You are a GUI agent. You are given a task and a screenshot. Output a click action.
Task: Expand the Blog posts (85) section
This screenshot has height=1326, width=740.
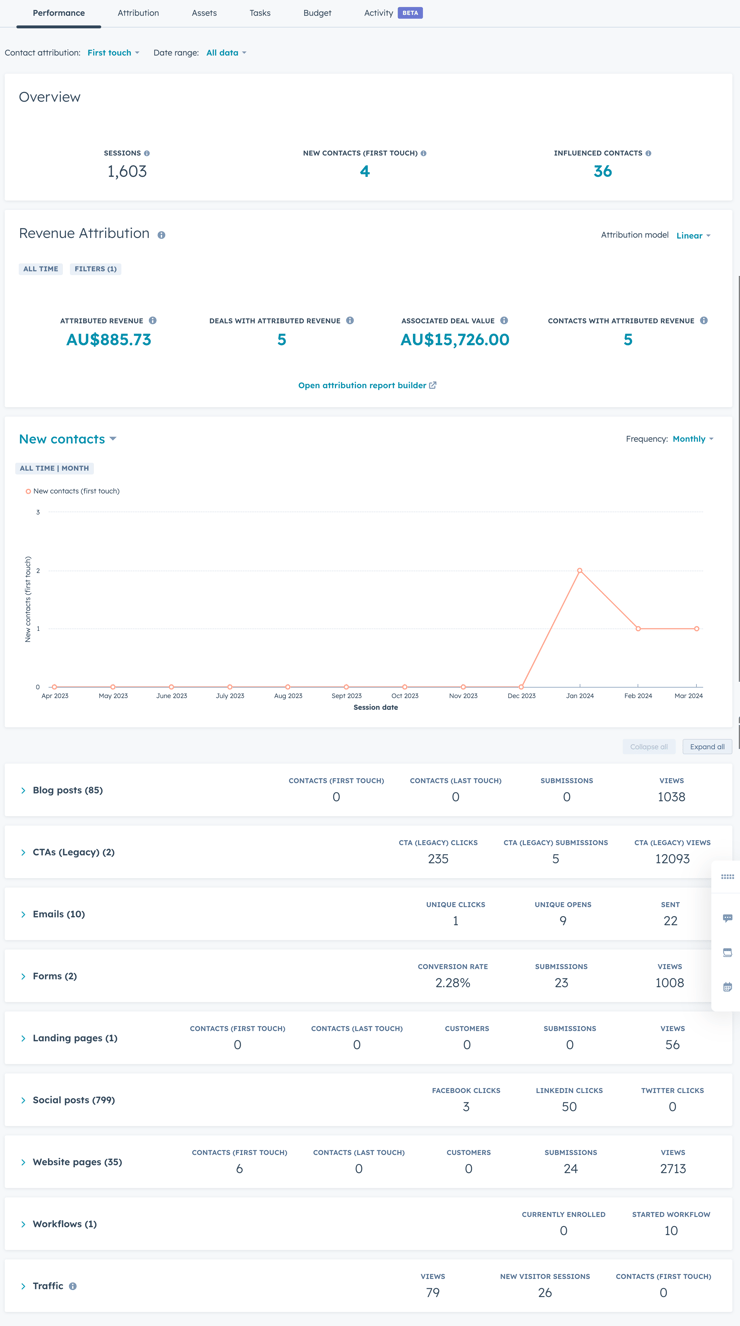tap(23, 791)
